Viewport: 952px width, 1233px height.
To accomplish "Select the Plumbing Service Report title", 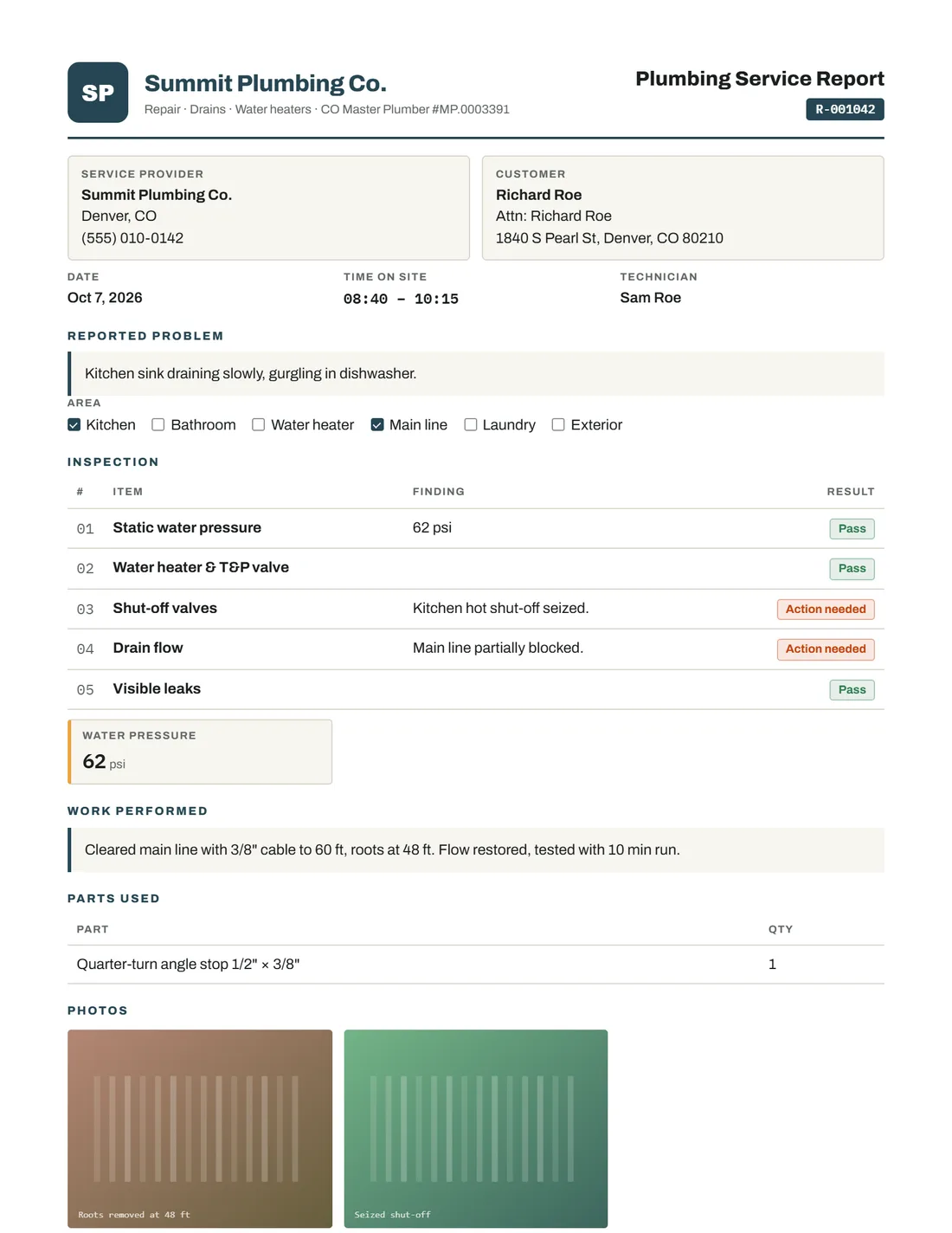I will 760,79.
